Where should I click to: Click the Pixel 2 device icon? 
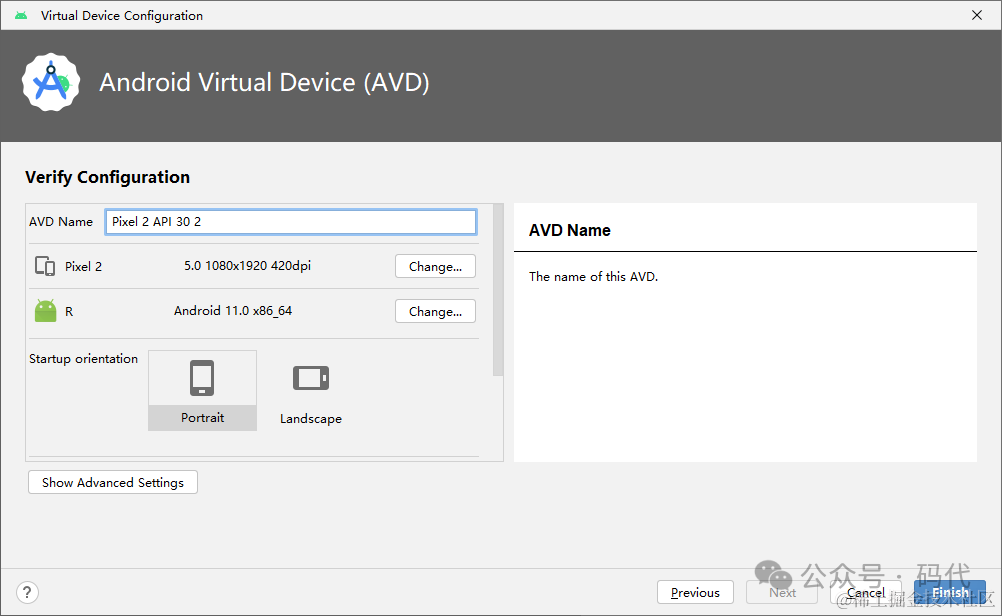coord(45,266)
